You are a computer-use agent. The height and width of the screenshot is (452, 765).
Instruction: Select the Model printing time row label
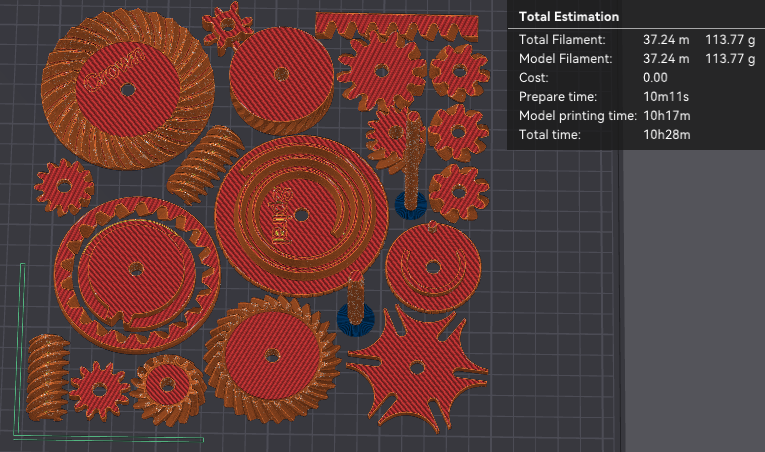point(577,115)
